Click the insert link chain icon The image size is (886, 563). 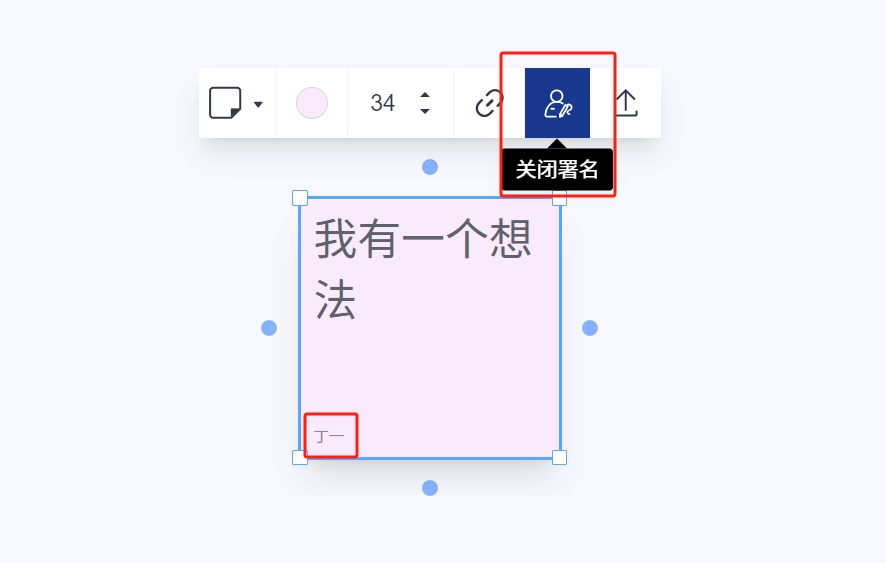[x=489, y=103]
